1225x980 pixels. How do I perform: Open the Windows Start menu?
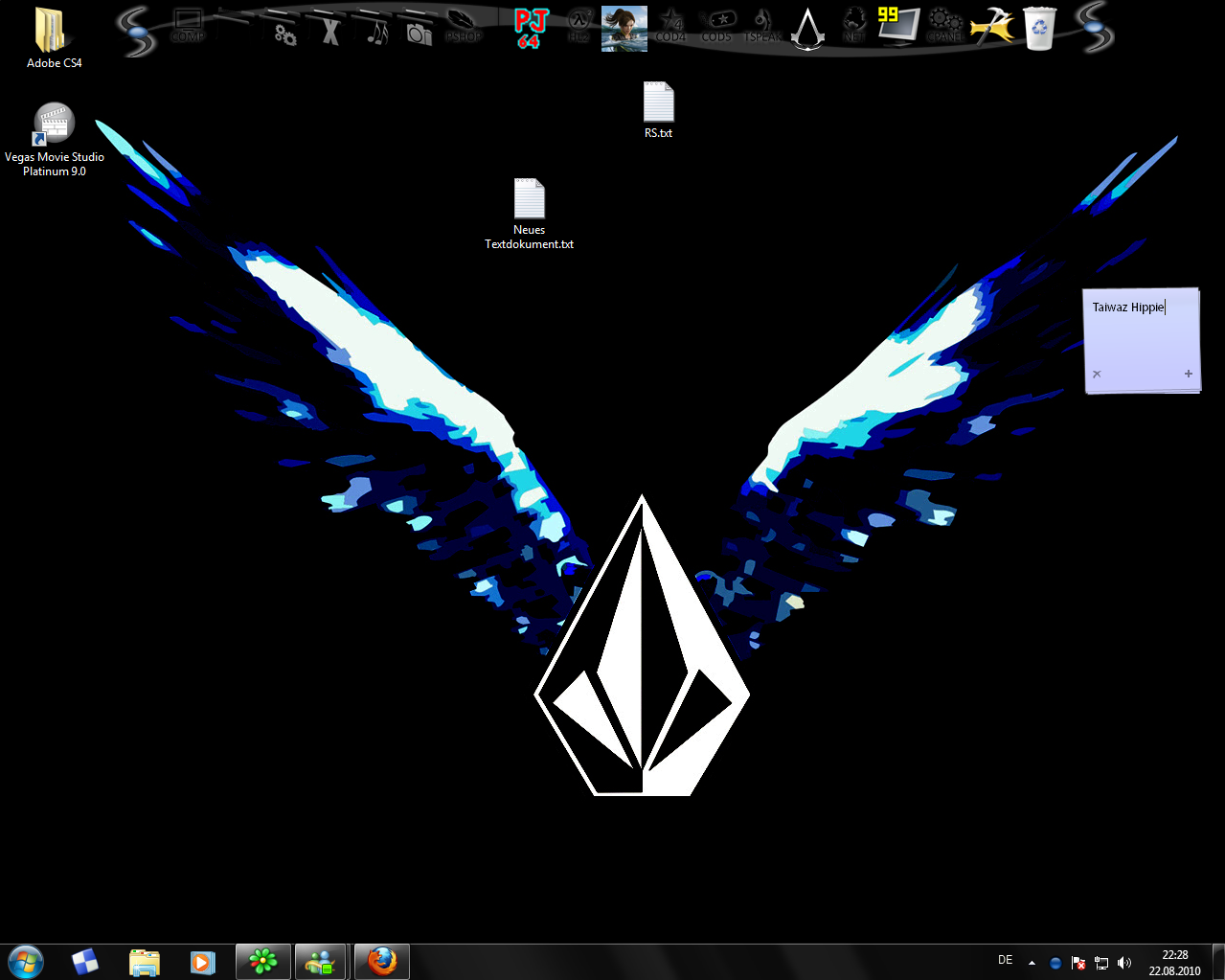pyautogui.click(x=26, y=961)
